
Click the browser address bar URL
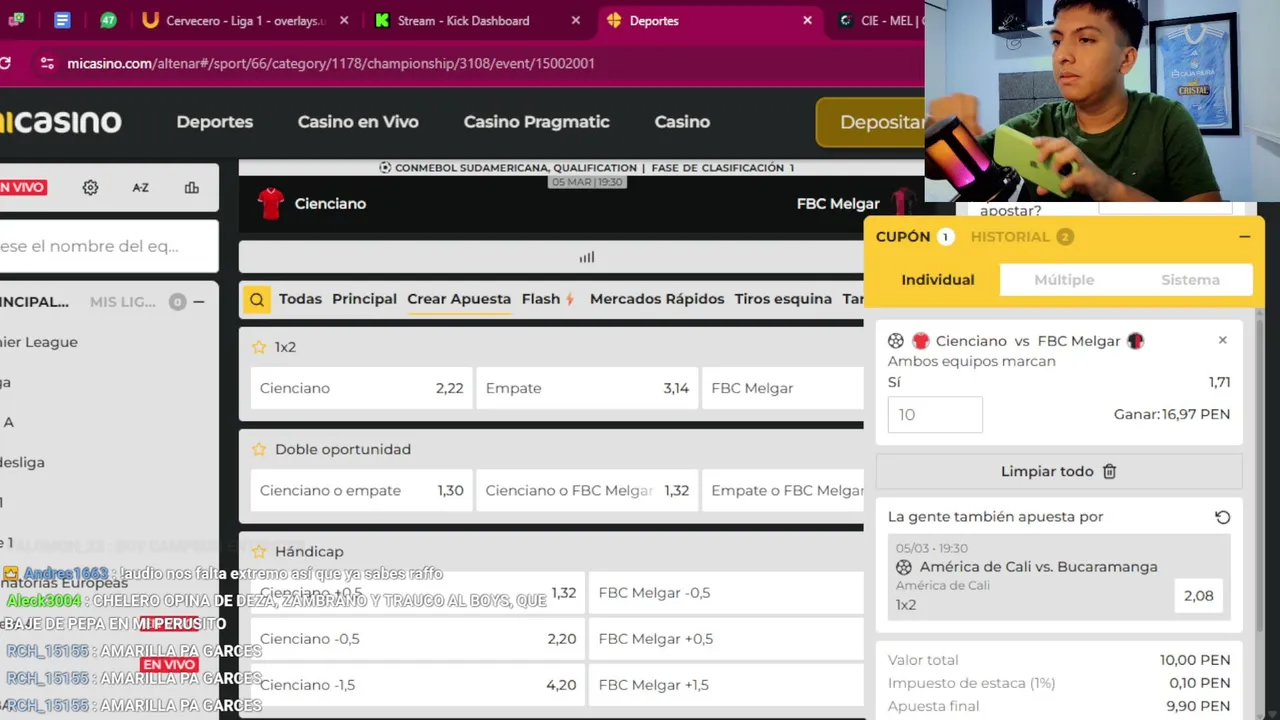coord(331,63)
